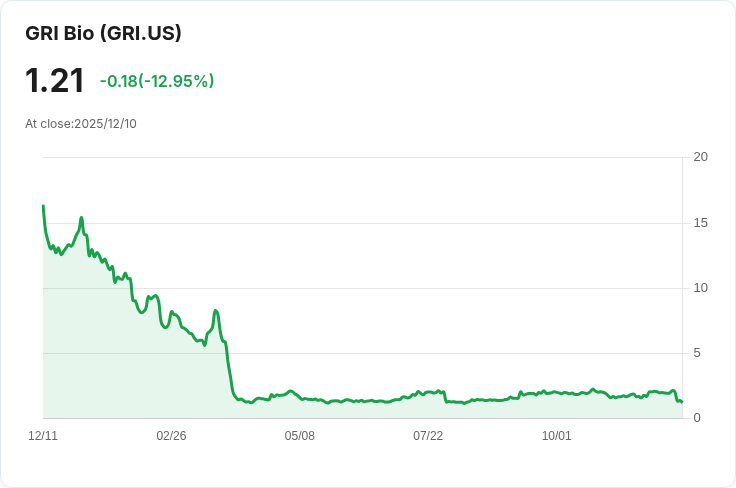Click the 12/11 date on the time axis
The width and height of the screenshot is (736, 488).
43,436
